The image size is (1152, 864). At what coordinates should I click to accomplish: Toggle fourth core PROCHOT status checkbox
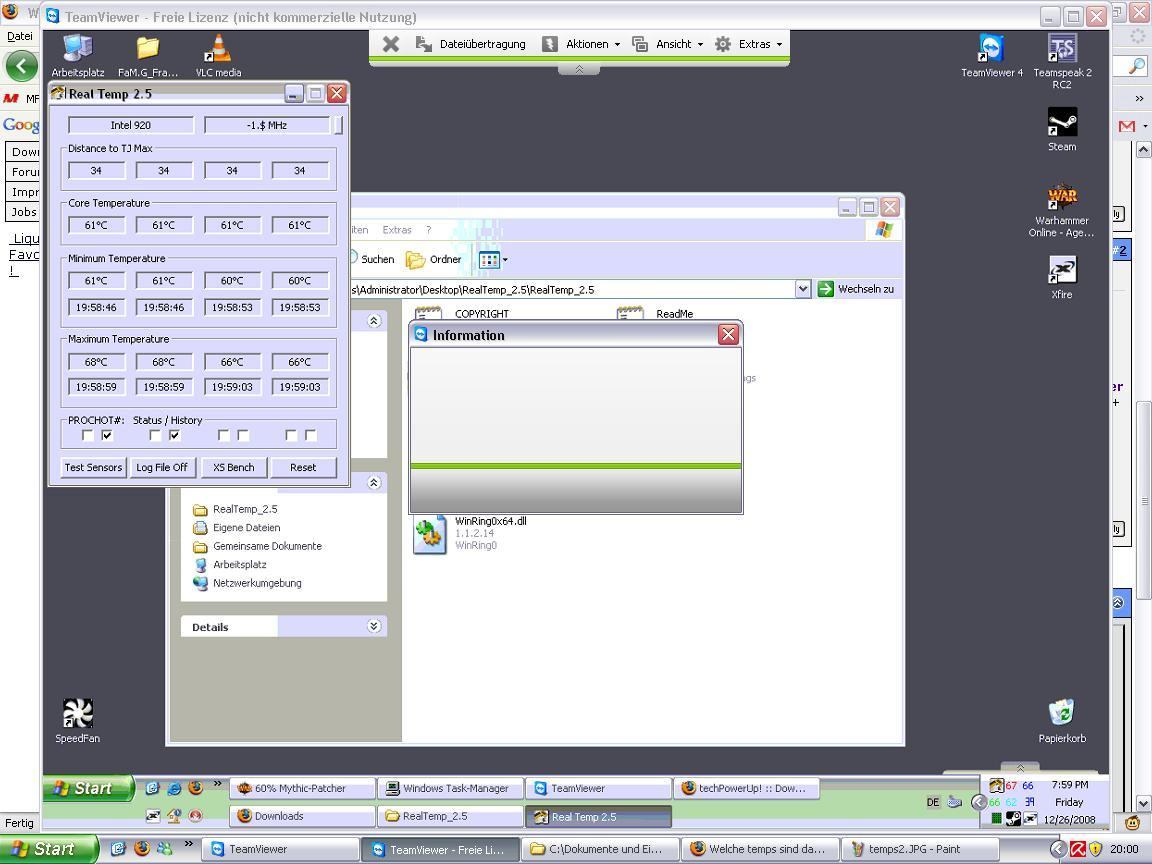click(x=291, y=436)
